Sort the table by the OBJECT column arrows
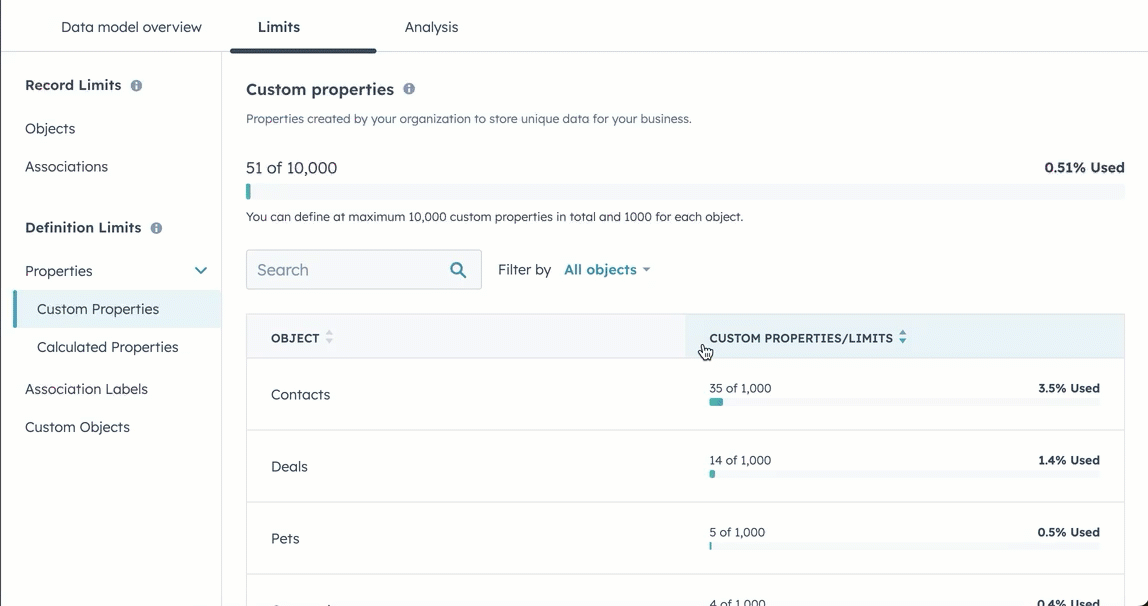Viewport: 1148px width, 606px height. point(330,338)
